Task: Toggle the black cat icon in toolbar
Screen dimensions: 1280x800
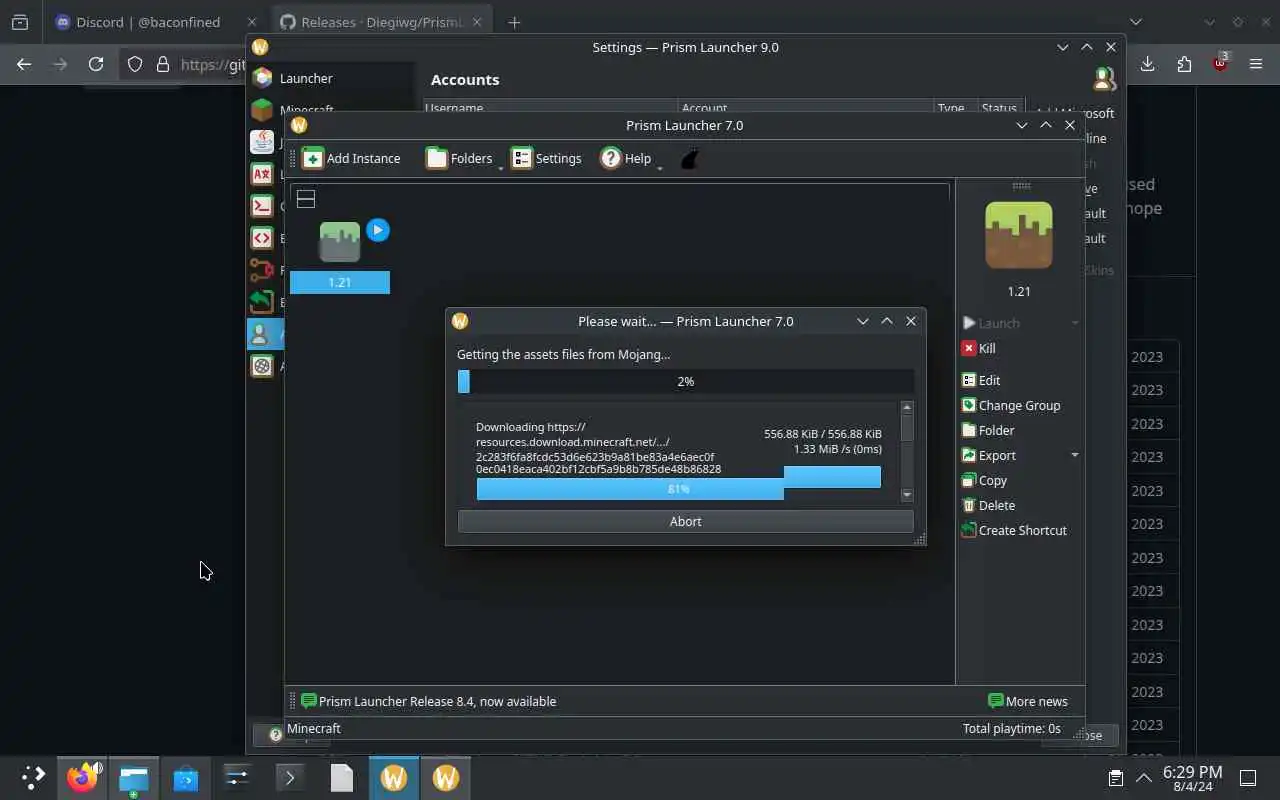Action: [x=689, y=158]
